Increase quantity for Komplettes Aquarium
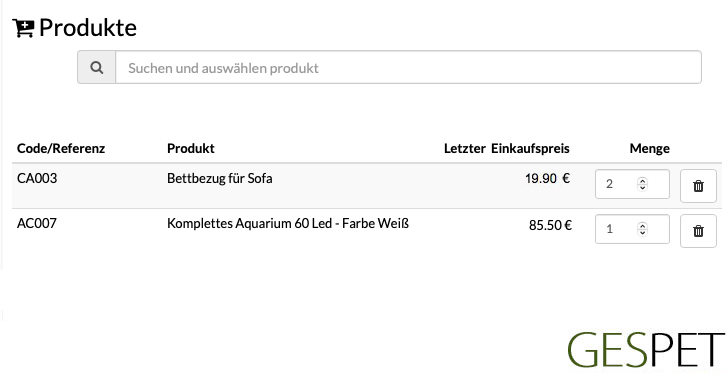This screenshot has height=389, width=727. [642, 225]
